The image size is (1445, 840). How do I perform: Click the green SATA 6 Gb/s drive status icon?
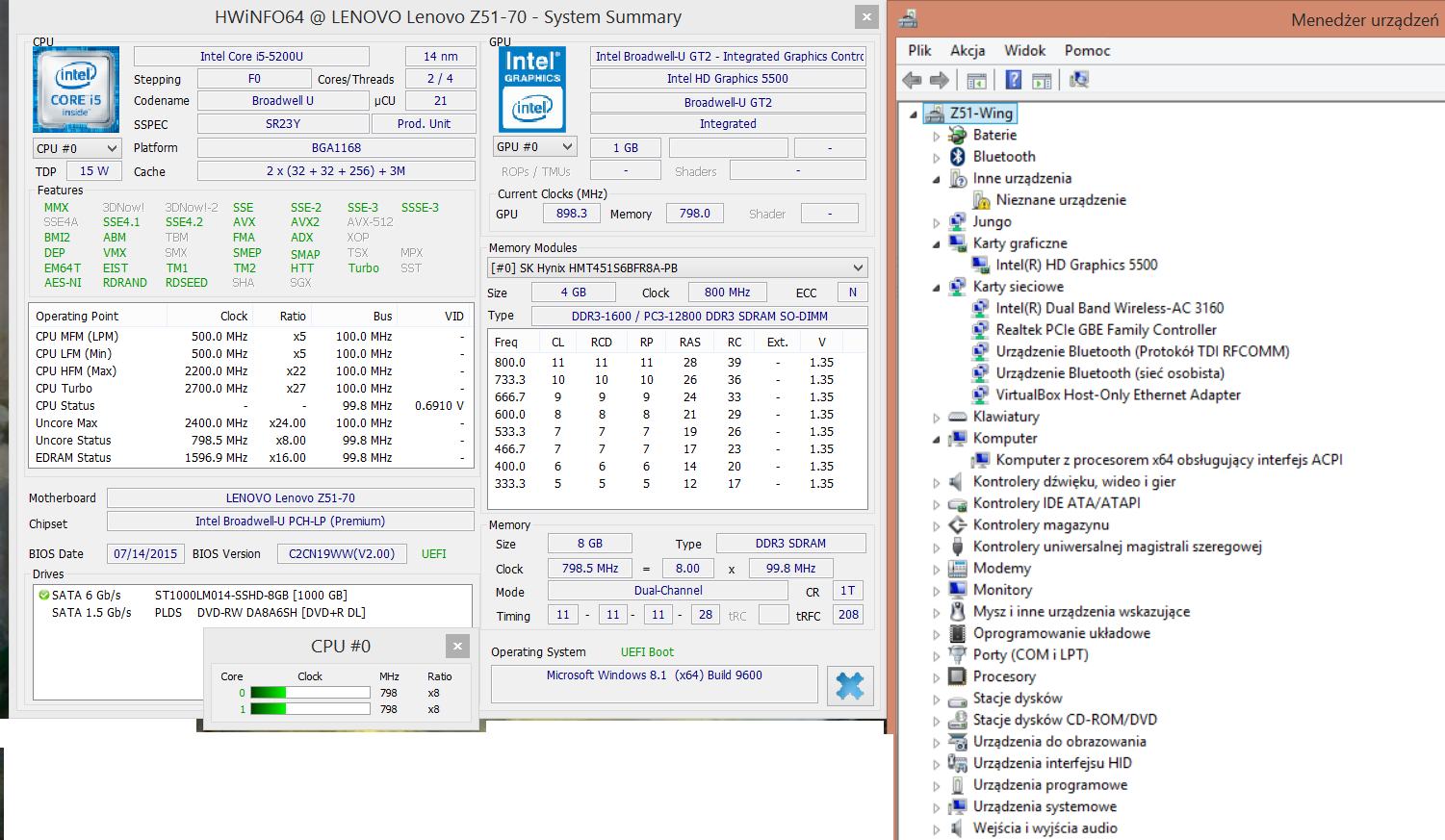click(x=44, y=596)
